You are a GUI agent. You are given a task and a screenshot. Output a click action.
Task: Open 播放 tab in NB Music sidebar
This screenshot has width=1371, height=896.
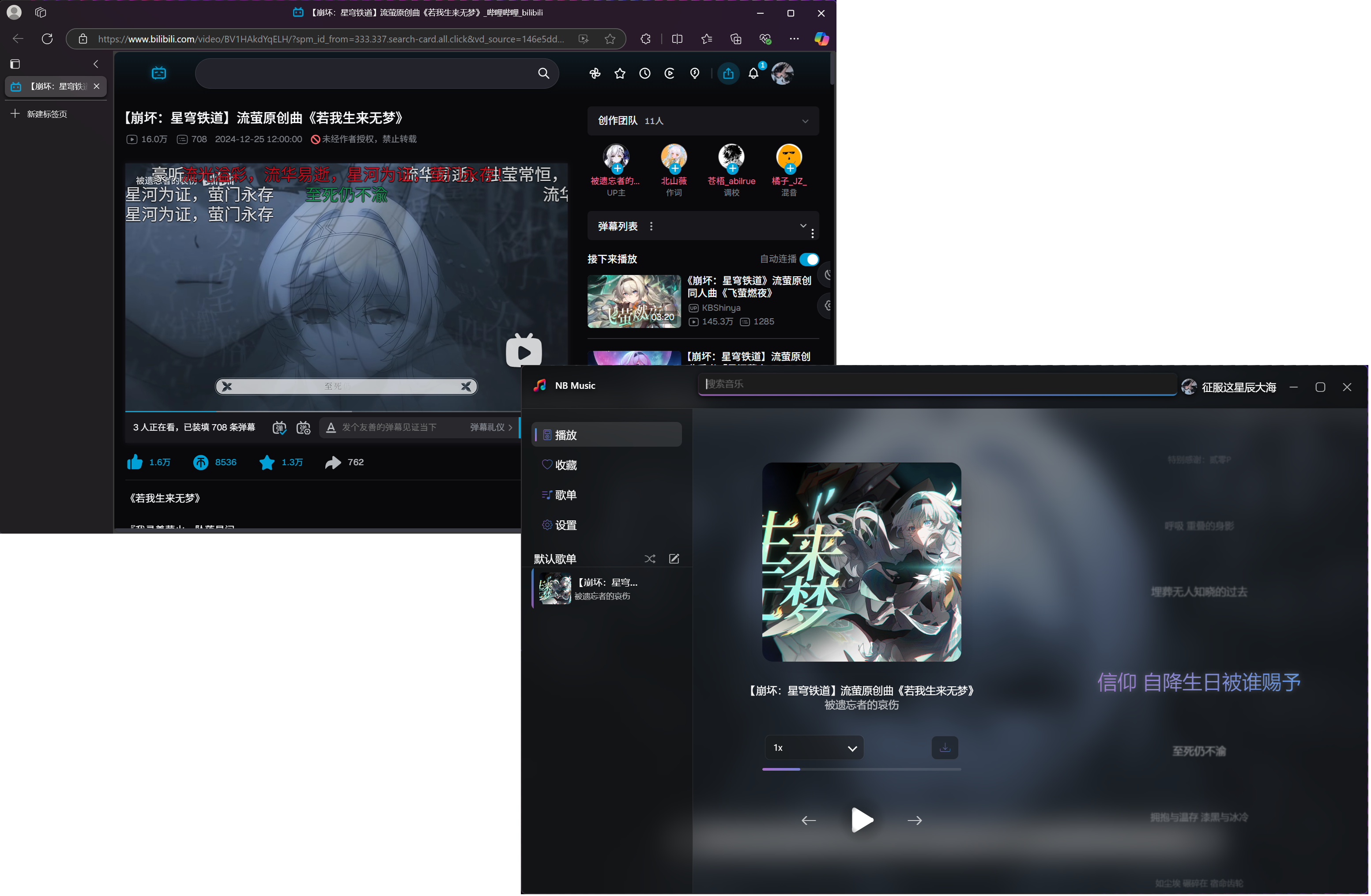607,435
